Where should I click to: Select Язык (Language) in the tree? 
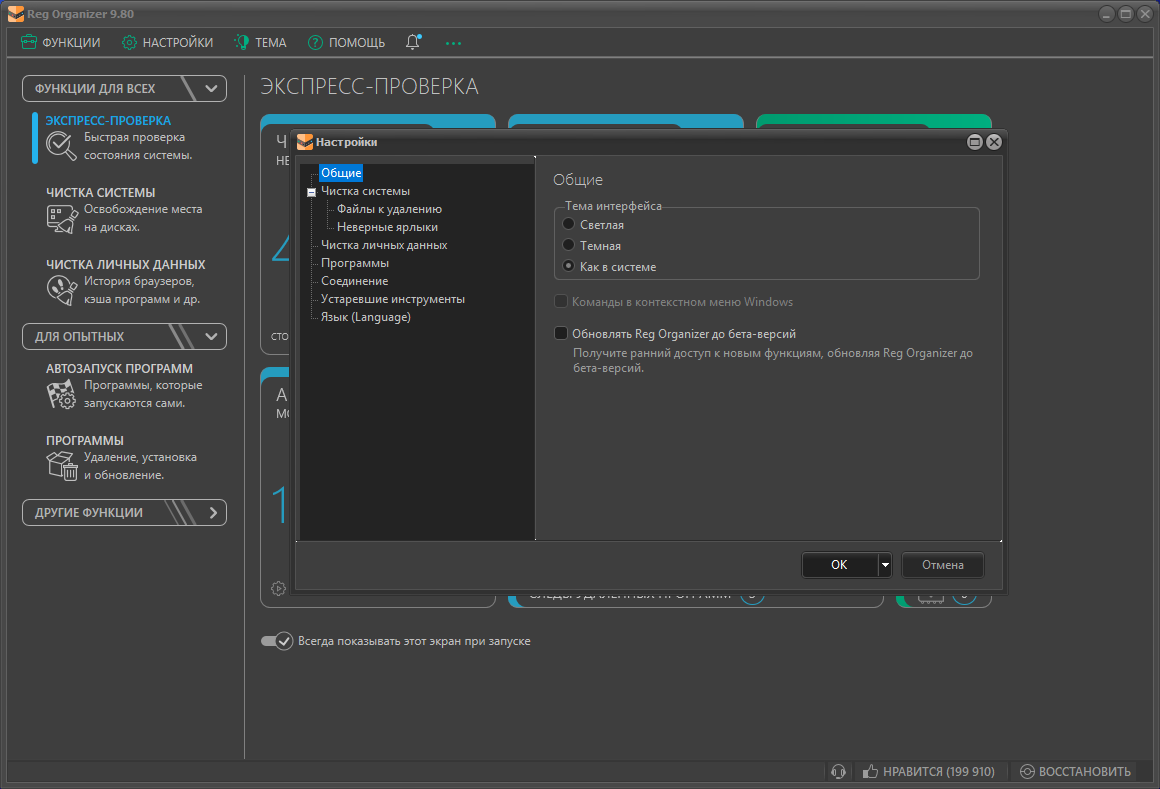coord(365,317)
